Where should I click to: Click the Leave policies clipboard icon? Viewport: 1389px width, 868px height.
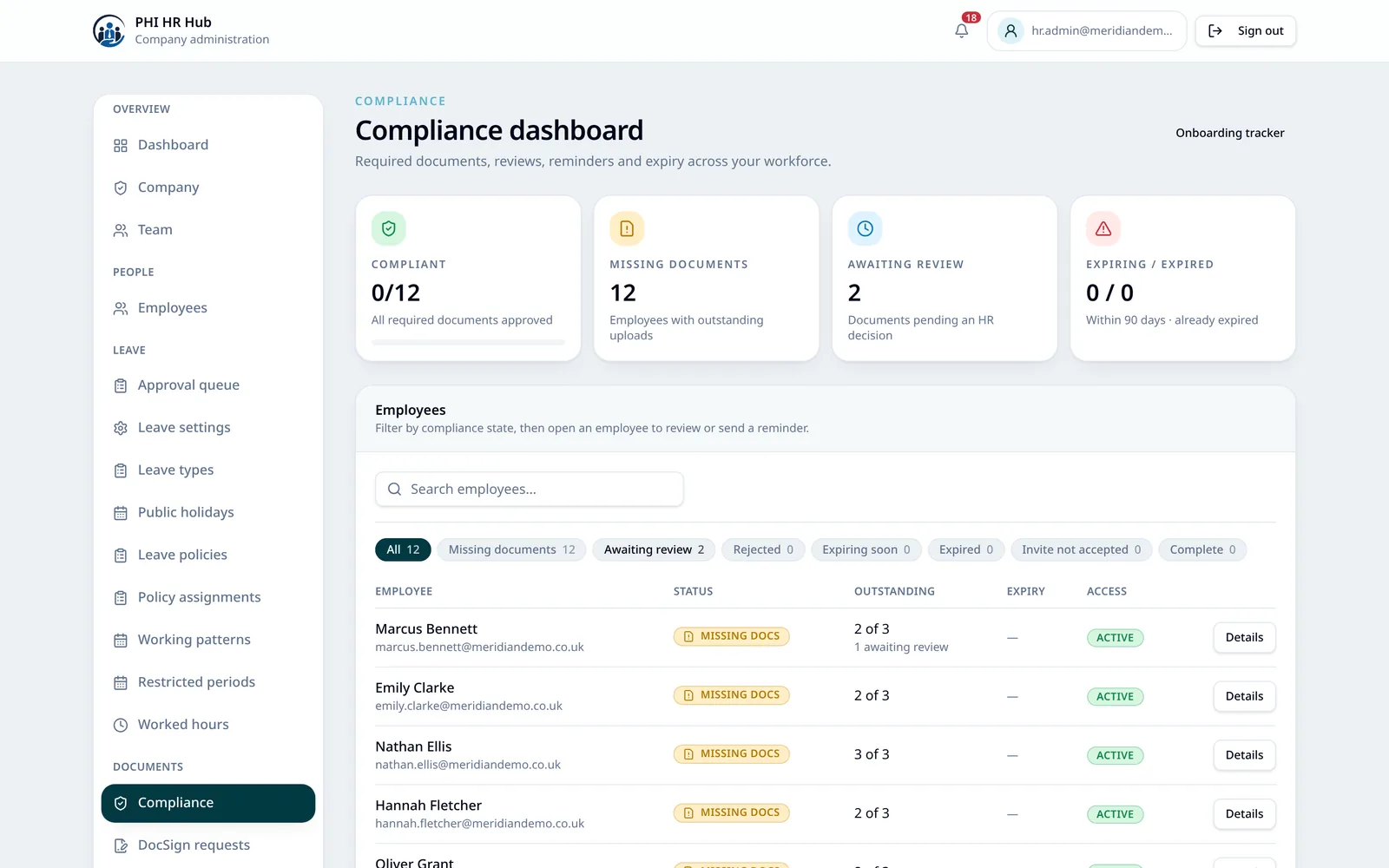[x=121, y=556]
